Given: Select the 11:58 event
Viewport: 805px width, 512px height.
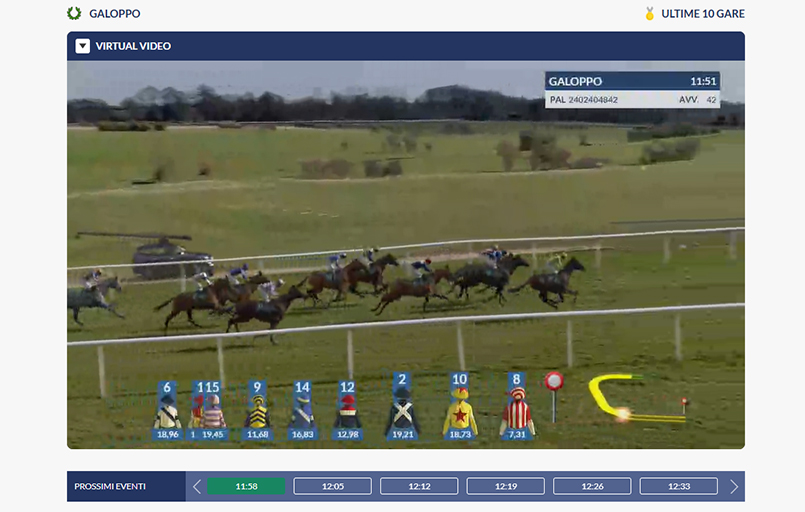Looking at the screenshot, I should pyautogui.click(x=246, y=486).
